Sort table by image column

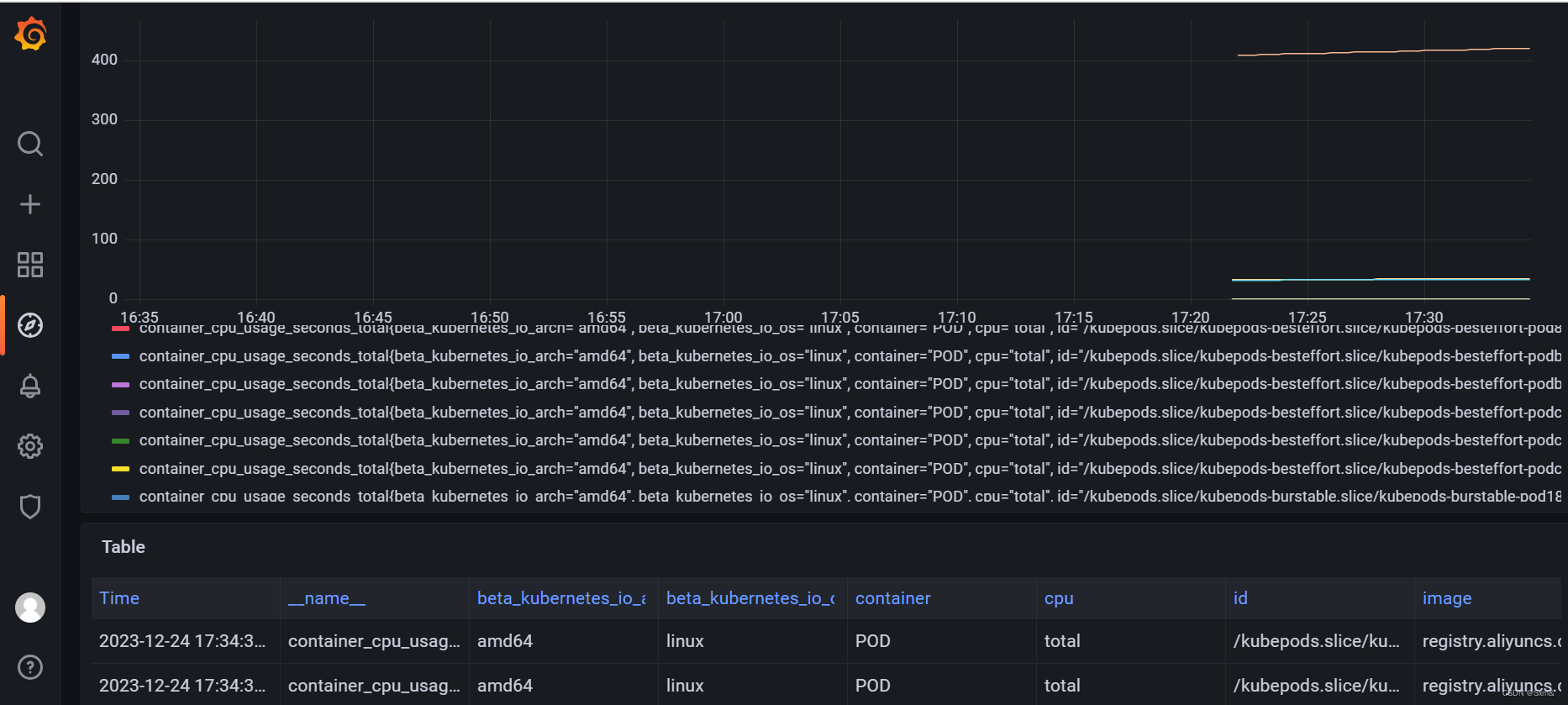pyautogui.click(x=1447, y=598)
